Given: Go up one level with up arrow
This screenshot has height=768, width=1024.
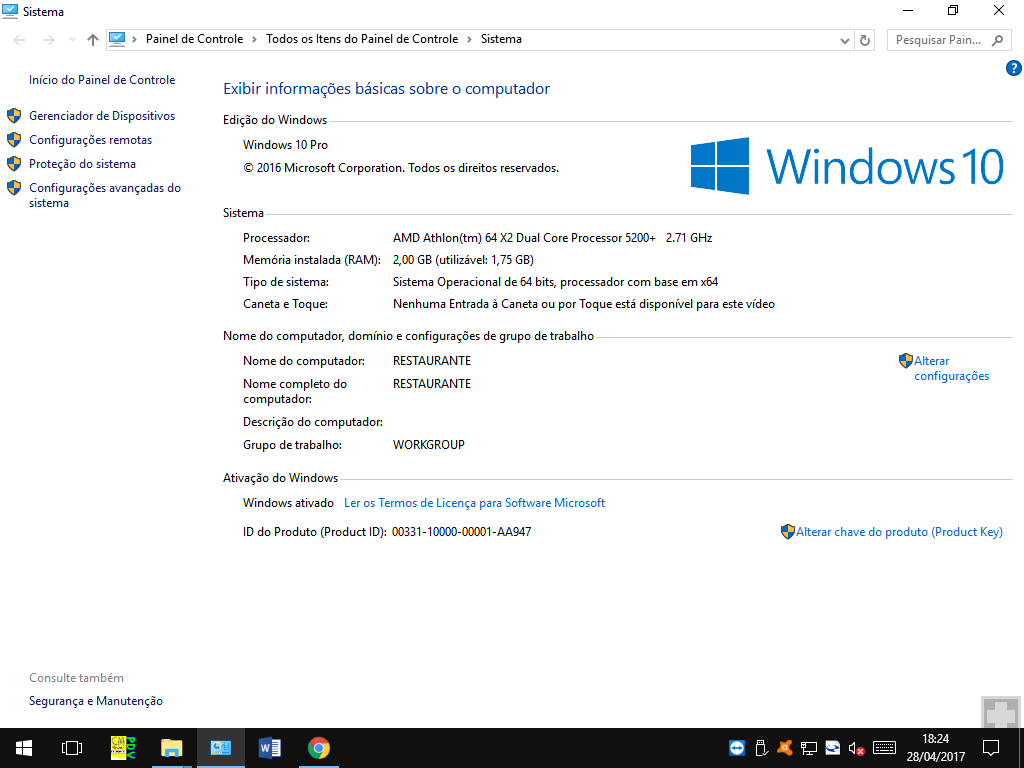Looking at the screenshot, I should coord(93,40).
